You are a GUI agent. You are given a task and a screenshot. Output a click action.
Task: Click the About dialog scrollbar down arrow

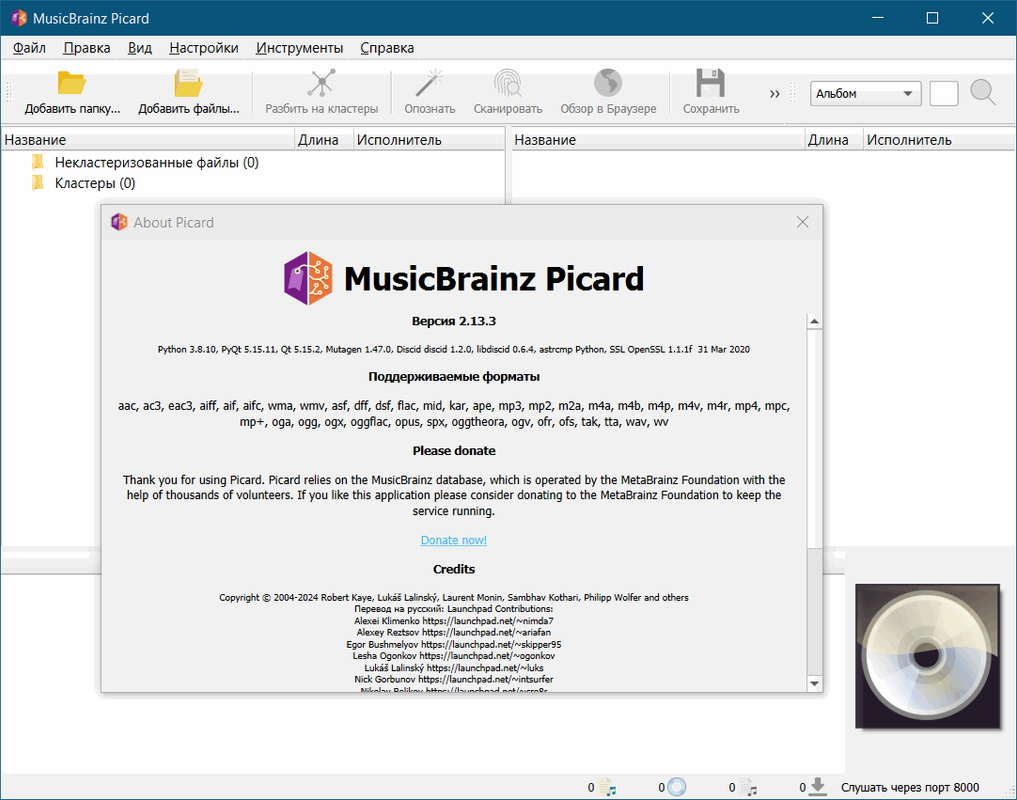click(814, 683)
